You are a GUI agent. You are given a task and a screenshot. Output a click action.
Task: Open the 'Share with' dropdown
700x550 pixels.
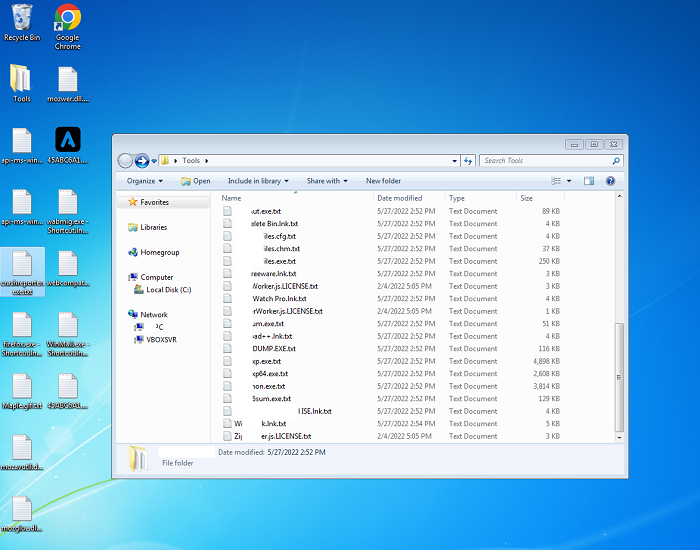pyautogui.click(x=327, y=181)
